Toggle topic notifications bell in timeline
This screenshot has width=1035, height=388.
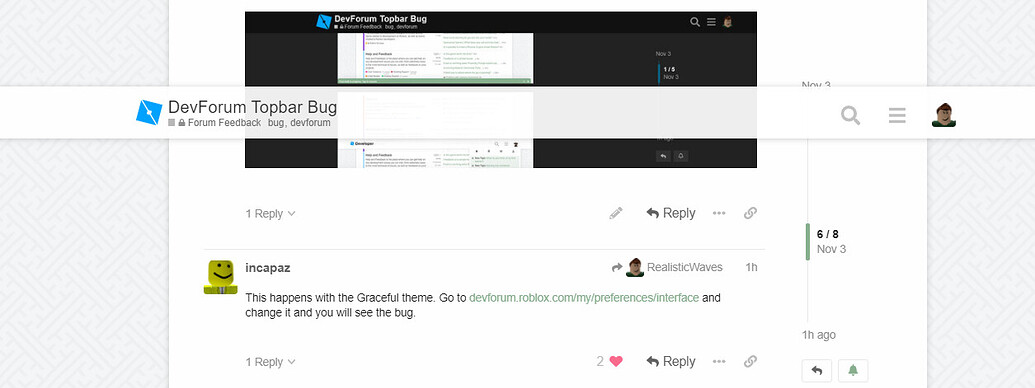click(853, 371)
